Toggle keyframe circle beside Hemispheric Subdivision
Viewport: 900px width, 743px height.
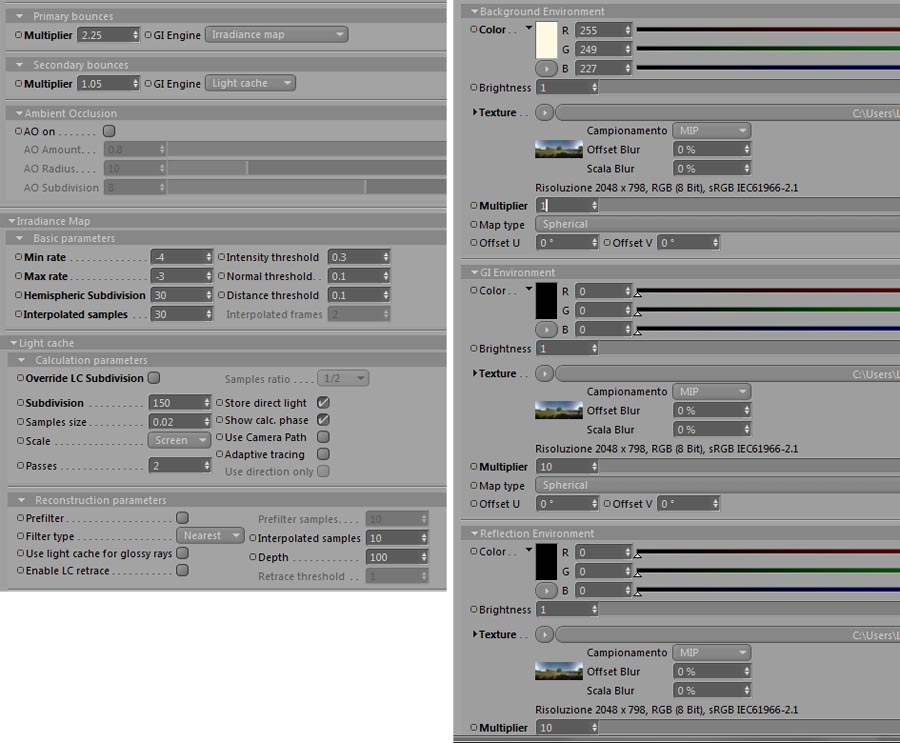(19, 295)
